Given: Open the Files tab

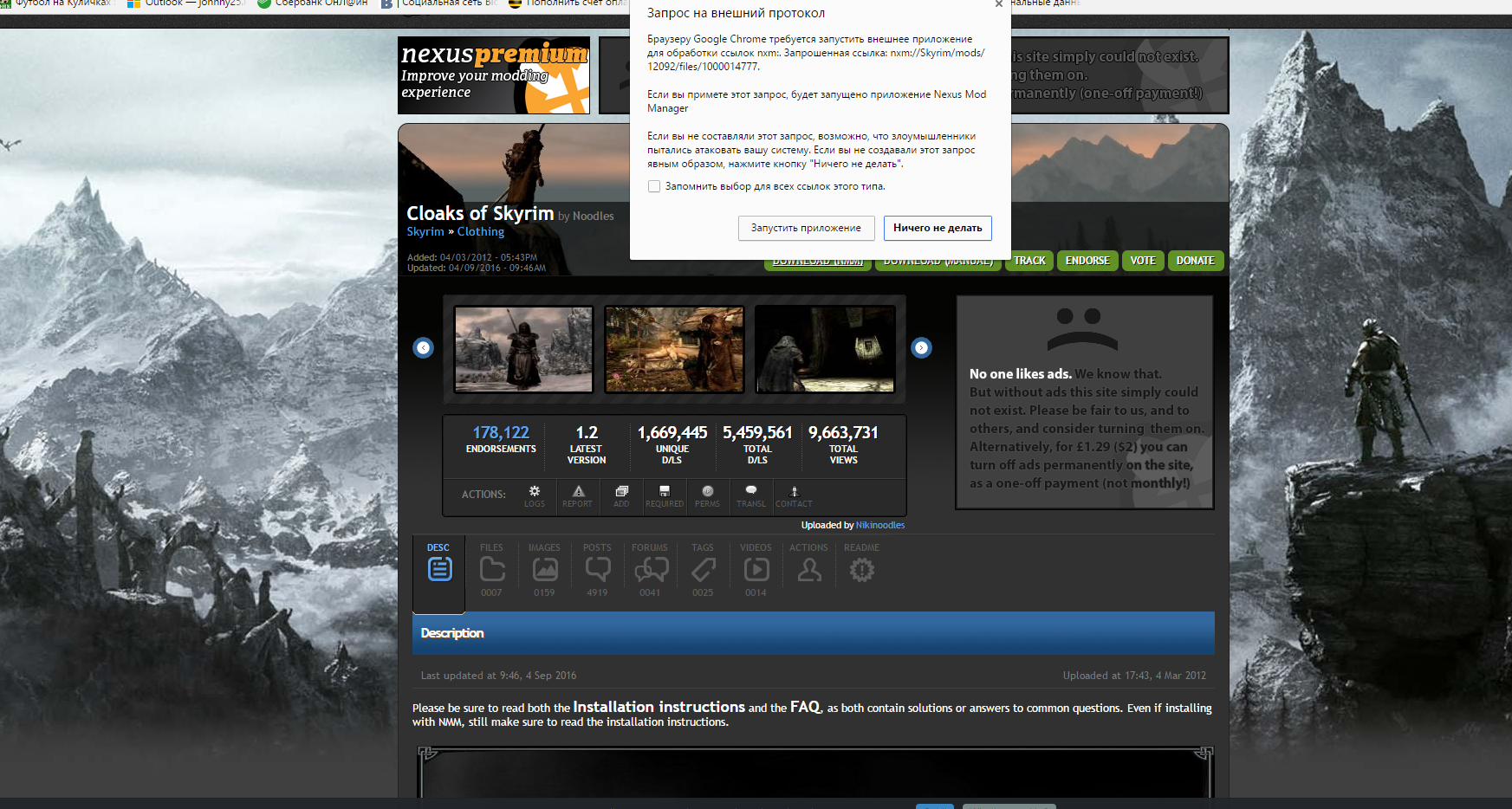Looking at the screenshot, I should click(492, 571).
